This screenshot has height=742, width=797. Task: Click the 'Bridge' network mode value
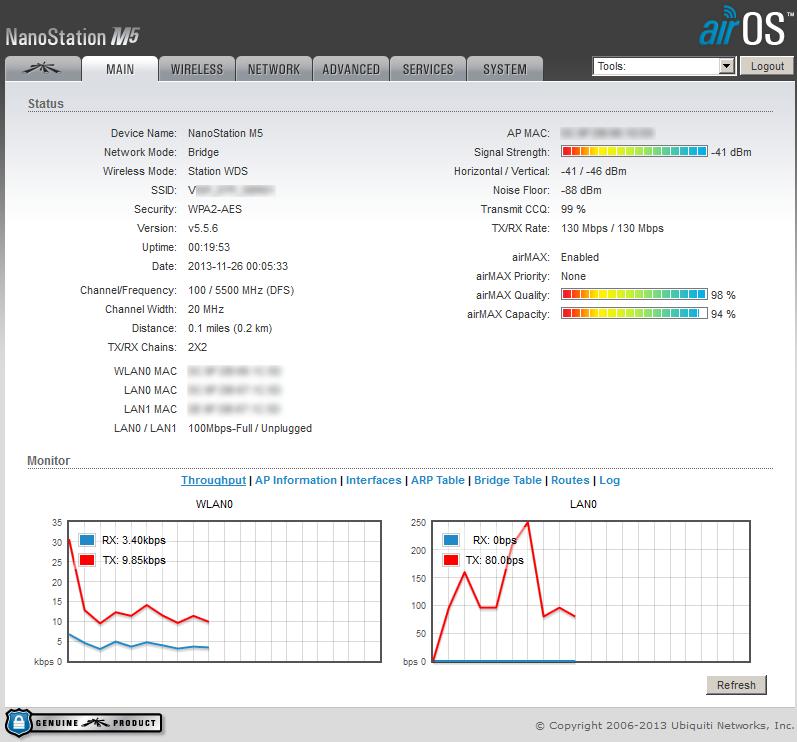(x=203, y=152)
